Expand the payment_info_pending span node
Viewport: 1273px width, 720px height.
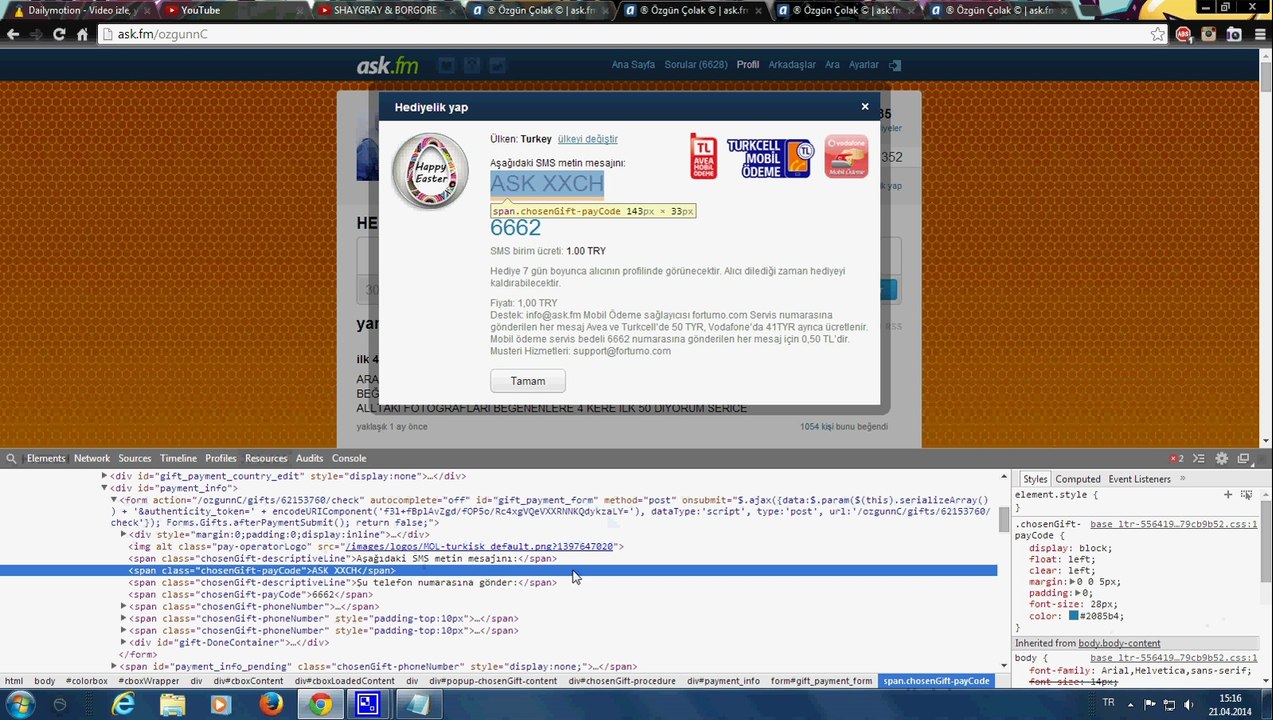[114, 666]
